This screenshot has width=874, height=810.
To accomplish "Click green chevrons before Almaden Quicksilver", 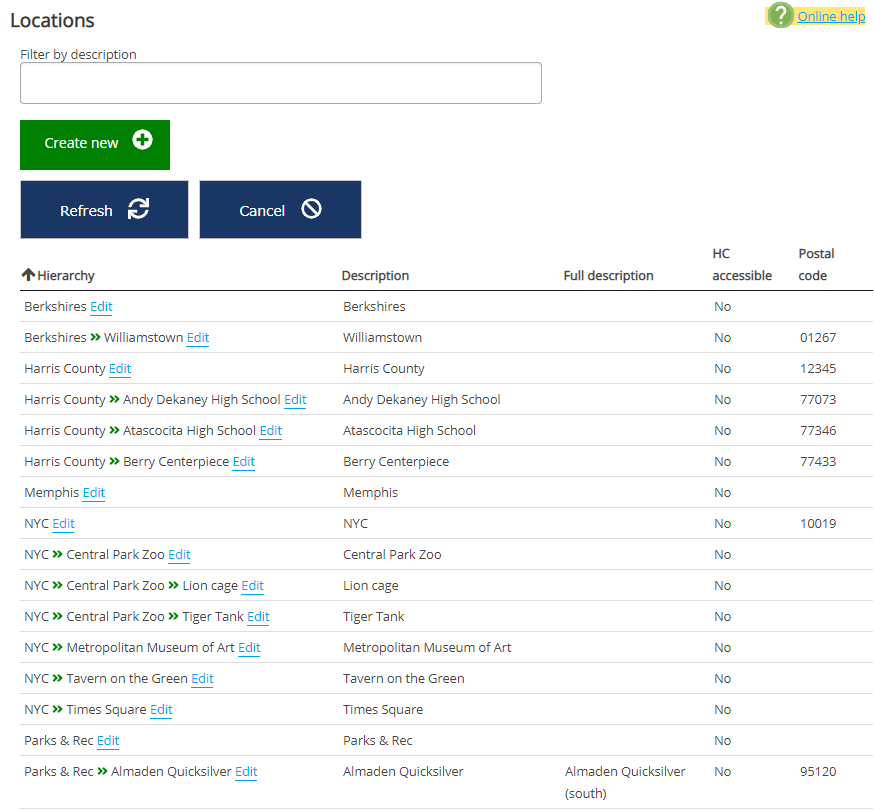I will (102, 772).
